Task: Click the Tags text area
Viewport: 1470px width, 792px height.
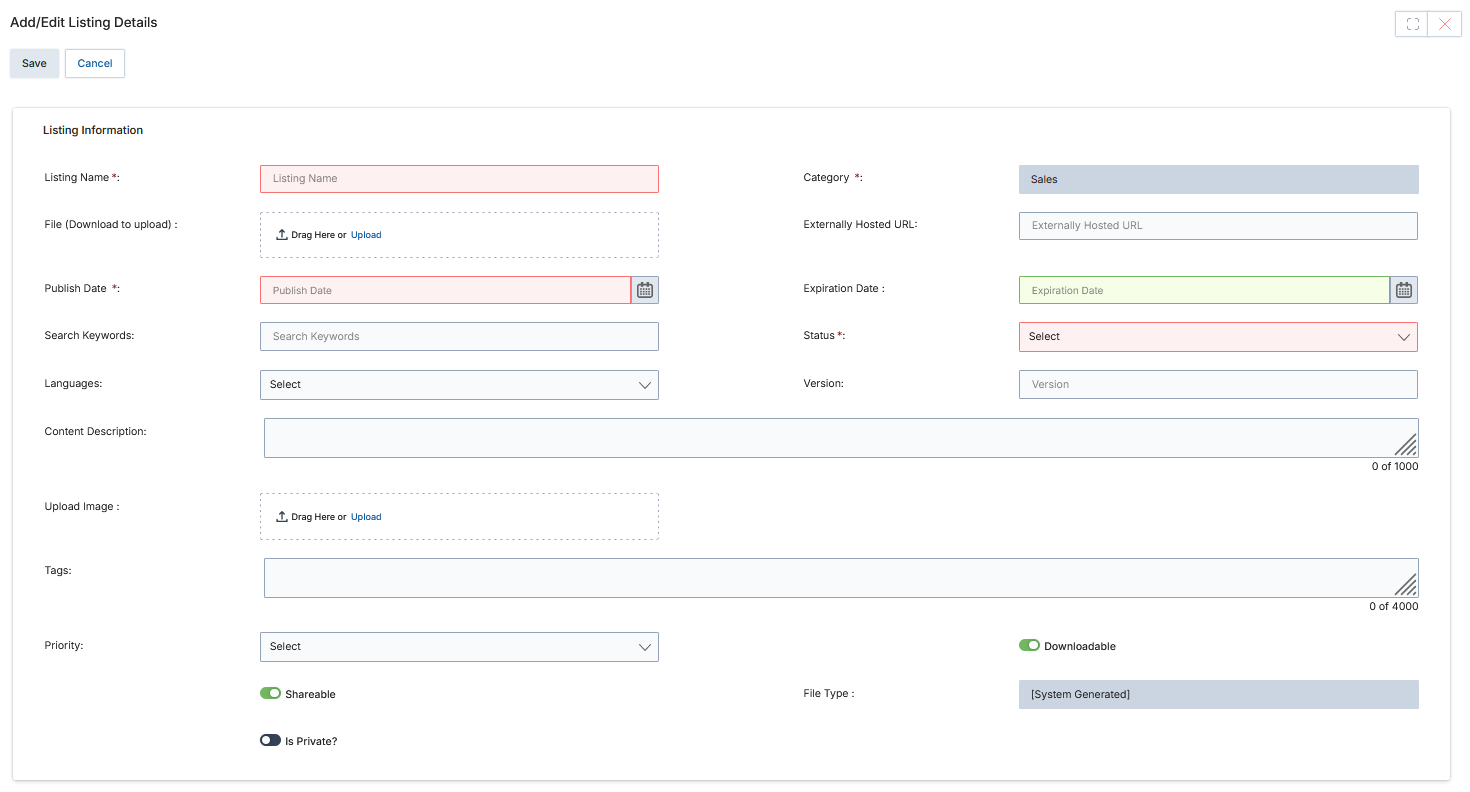Action: click(841, 578)
